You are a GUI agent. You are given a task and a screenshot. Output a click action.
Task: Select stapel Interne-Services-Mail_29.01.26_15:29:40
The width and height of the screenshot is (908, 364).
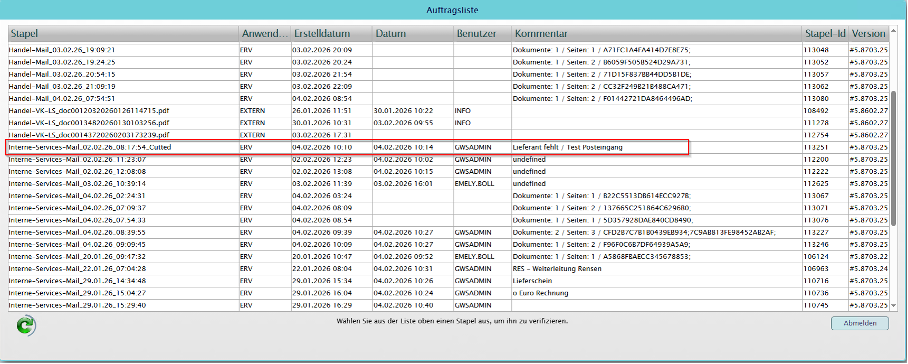77,305
